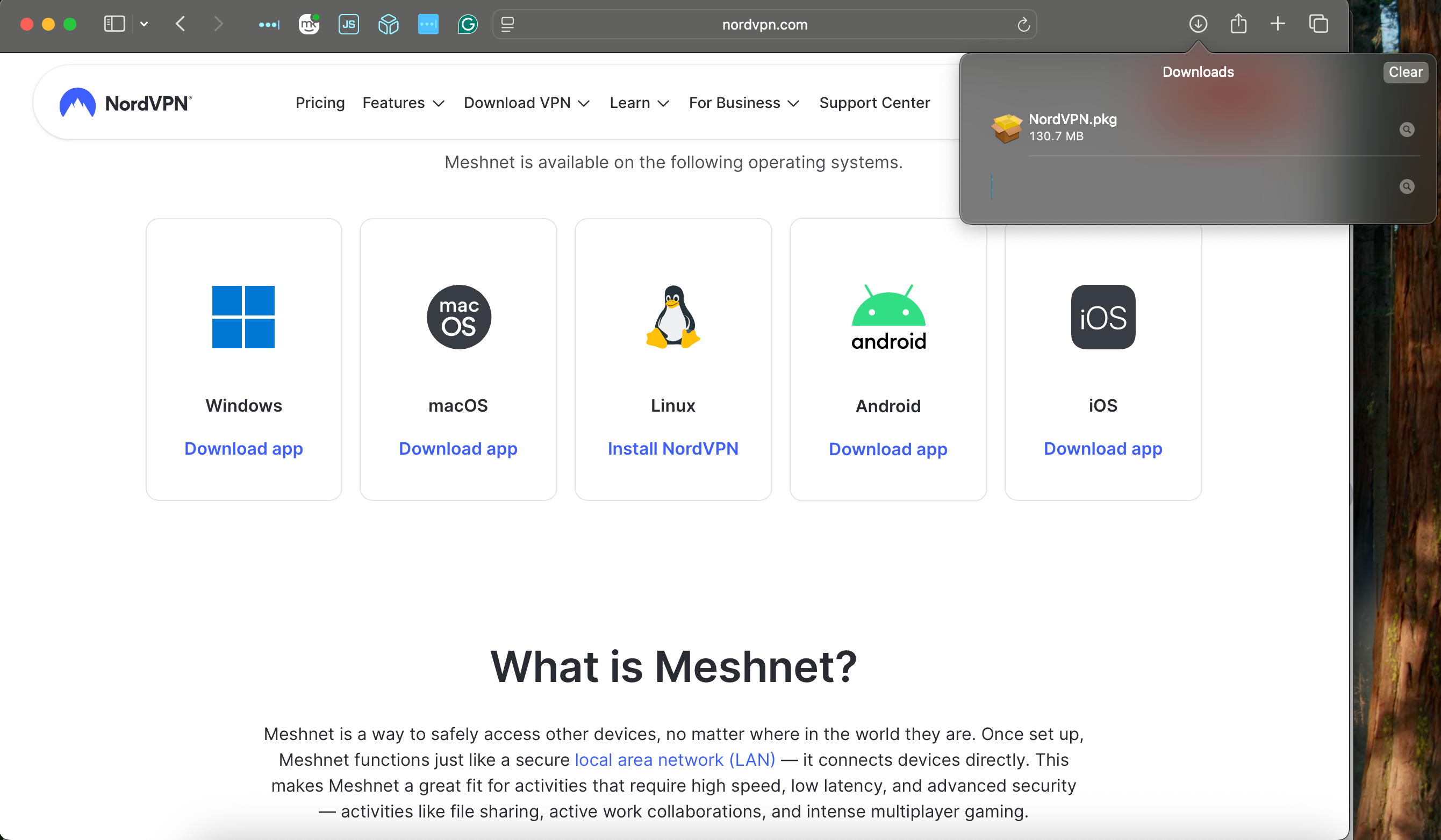Open the local area network (LAN) link
This screenshot has width=1441, height=840.
tap(675, 760)
